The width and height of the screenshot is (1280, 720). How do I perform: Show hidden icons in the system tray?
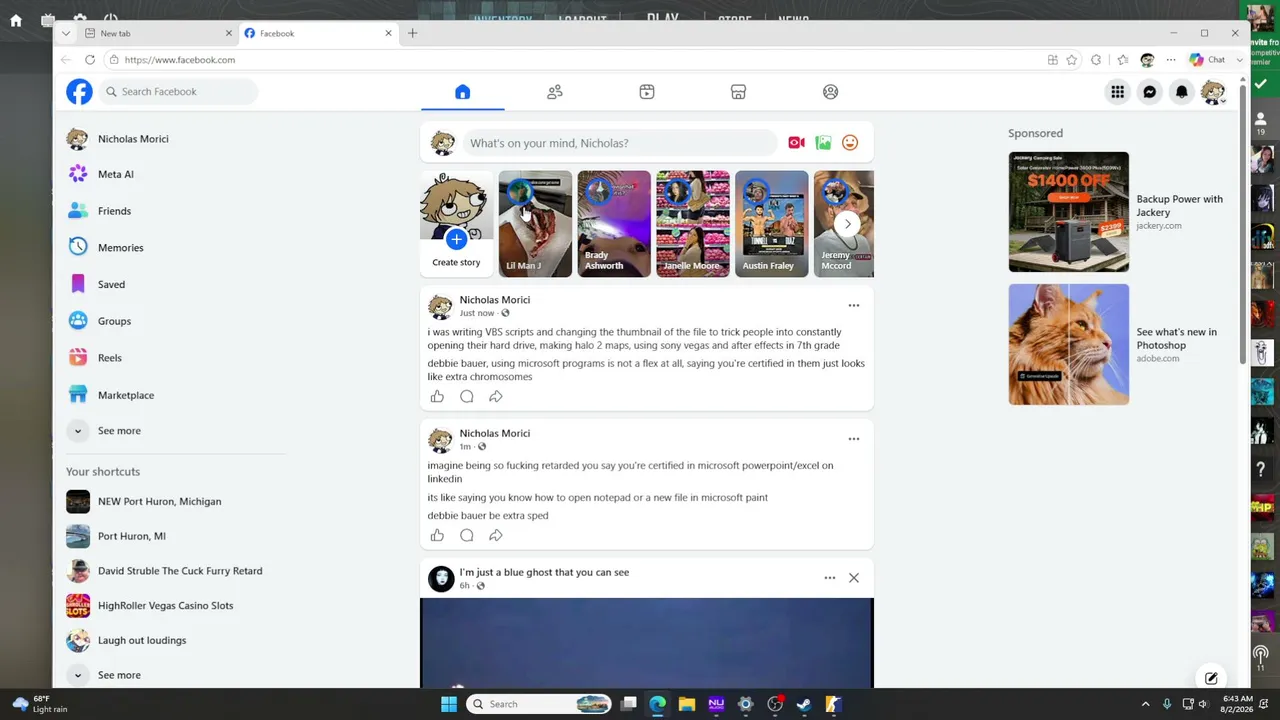click(x=1145, y=704)
